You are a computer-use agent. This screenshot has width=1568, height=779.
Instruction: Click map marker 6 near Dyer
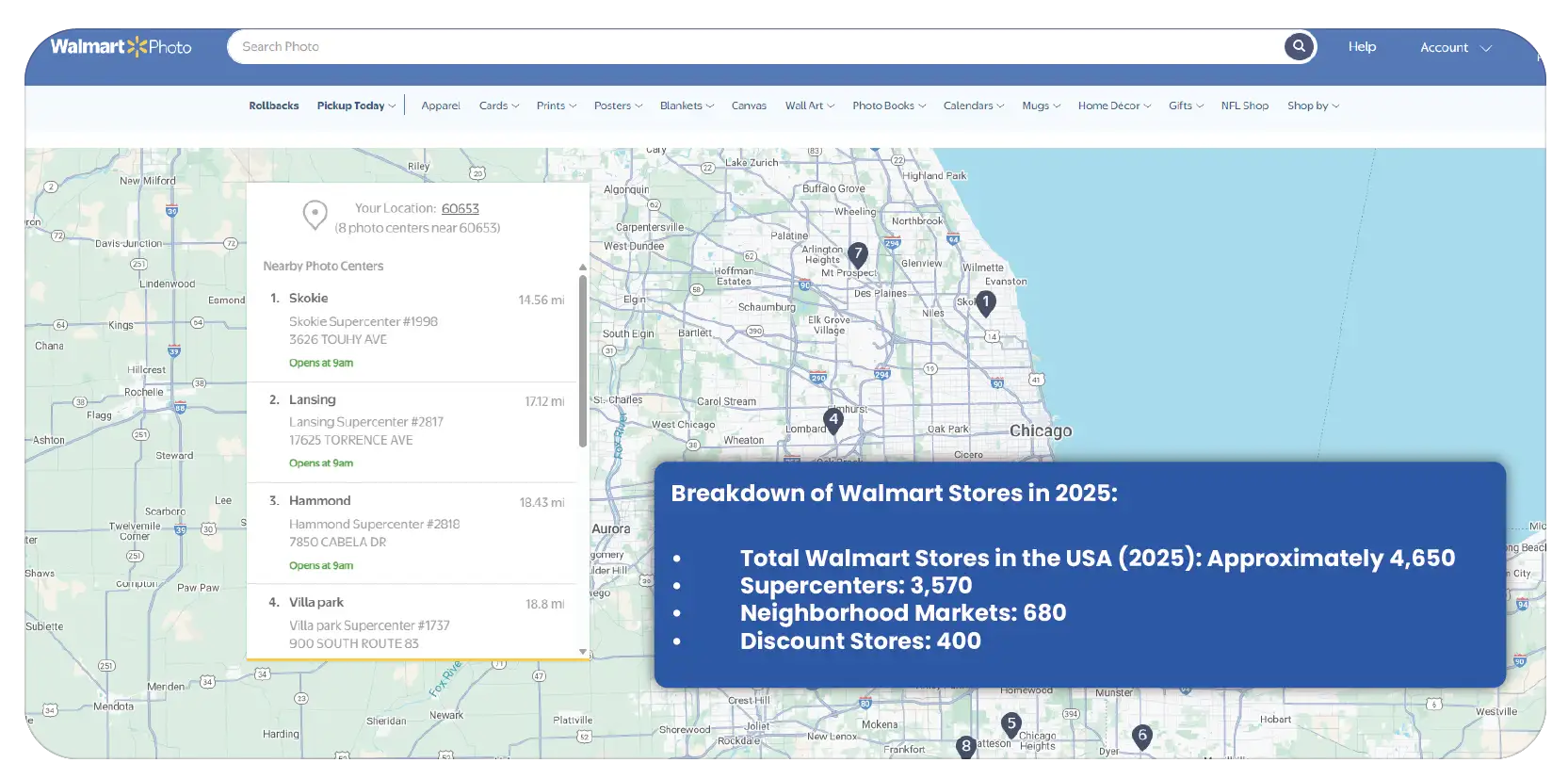[1142, 737]
